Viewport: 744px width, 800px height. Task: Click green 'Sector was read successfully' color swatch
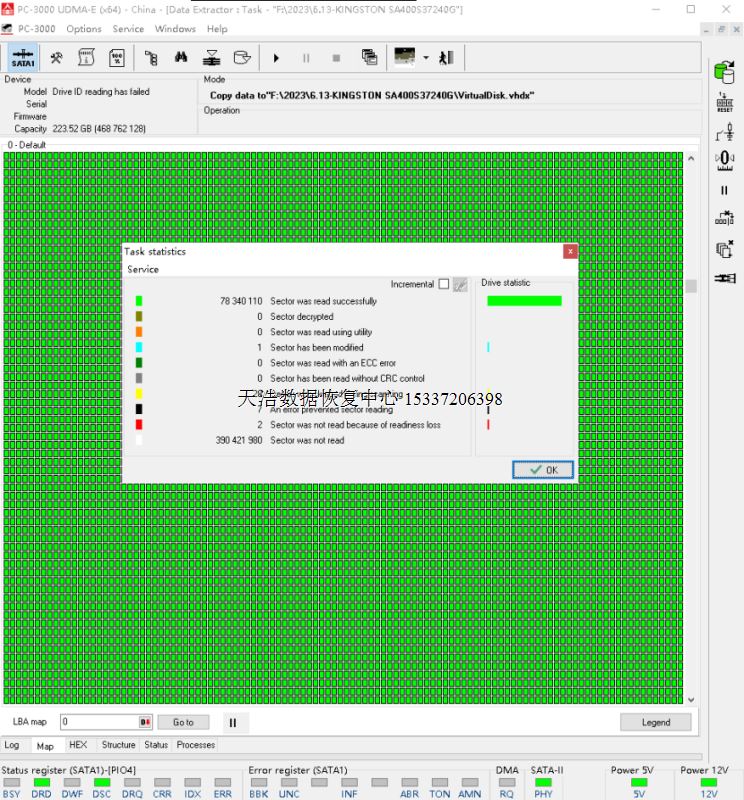[x=139, y=301]
